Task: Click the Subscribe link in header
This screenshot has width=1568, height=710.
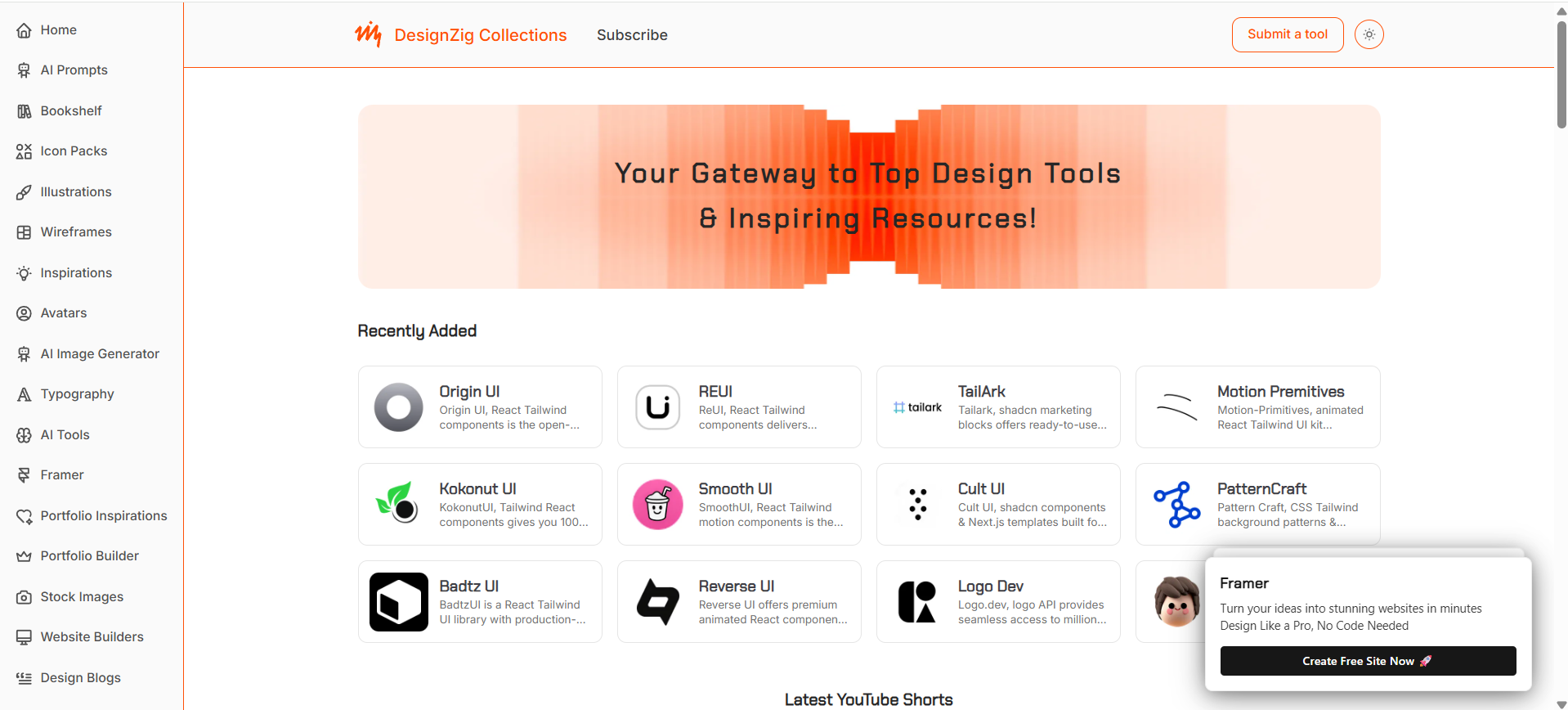Action: pyautogui.click(x=632, y=35)
